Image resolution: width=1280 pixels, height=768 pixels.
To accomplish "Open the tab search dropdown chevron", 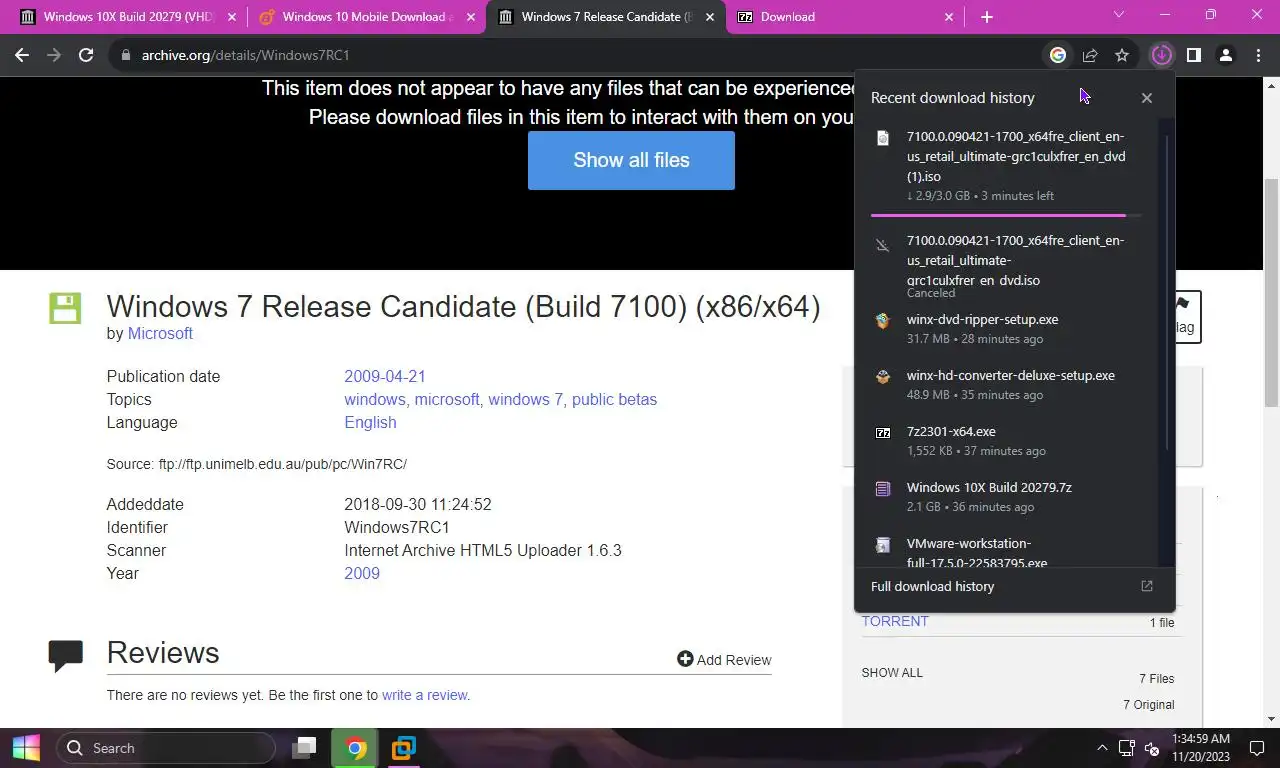I will coord(1118,14).
